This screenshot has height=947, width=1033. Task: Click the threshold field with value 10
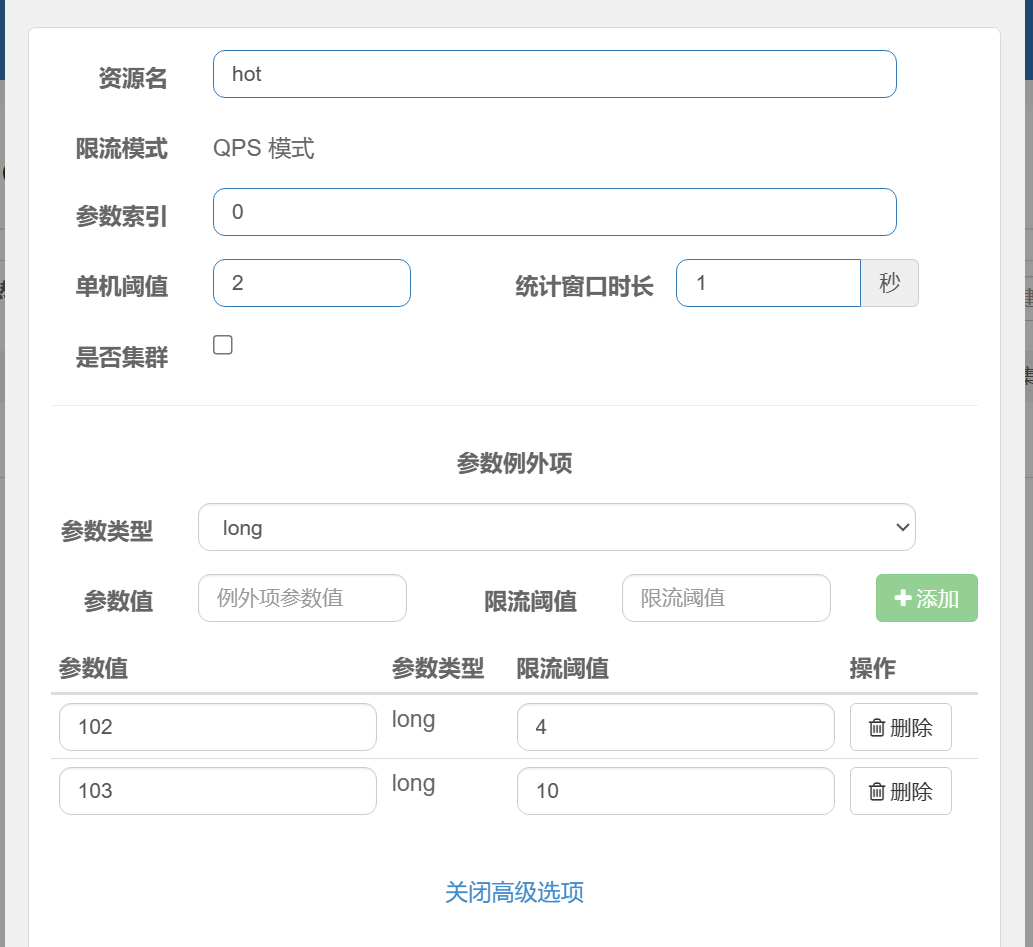[675, 791]
